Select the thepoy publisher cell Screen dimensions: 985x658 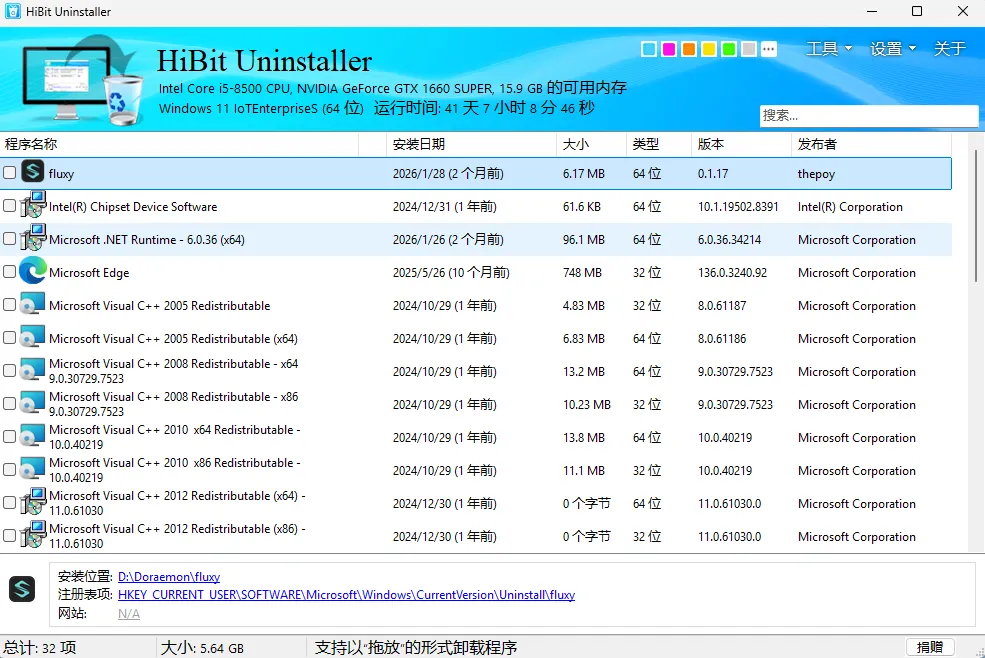816,174
